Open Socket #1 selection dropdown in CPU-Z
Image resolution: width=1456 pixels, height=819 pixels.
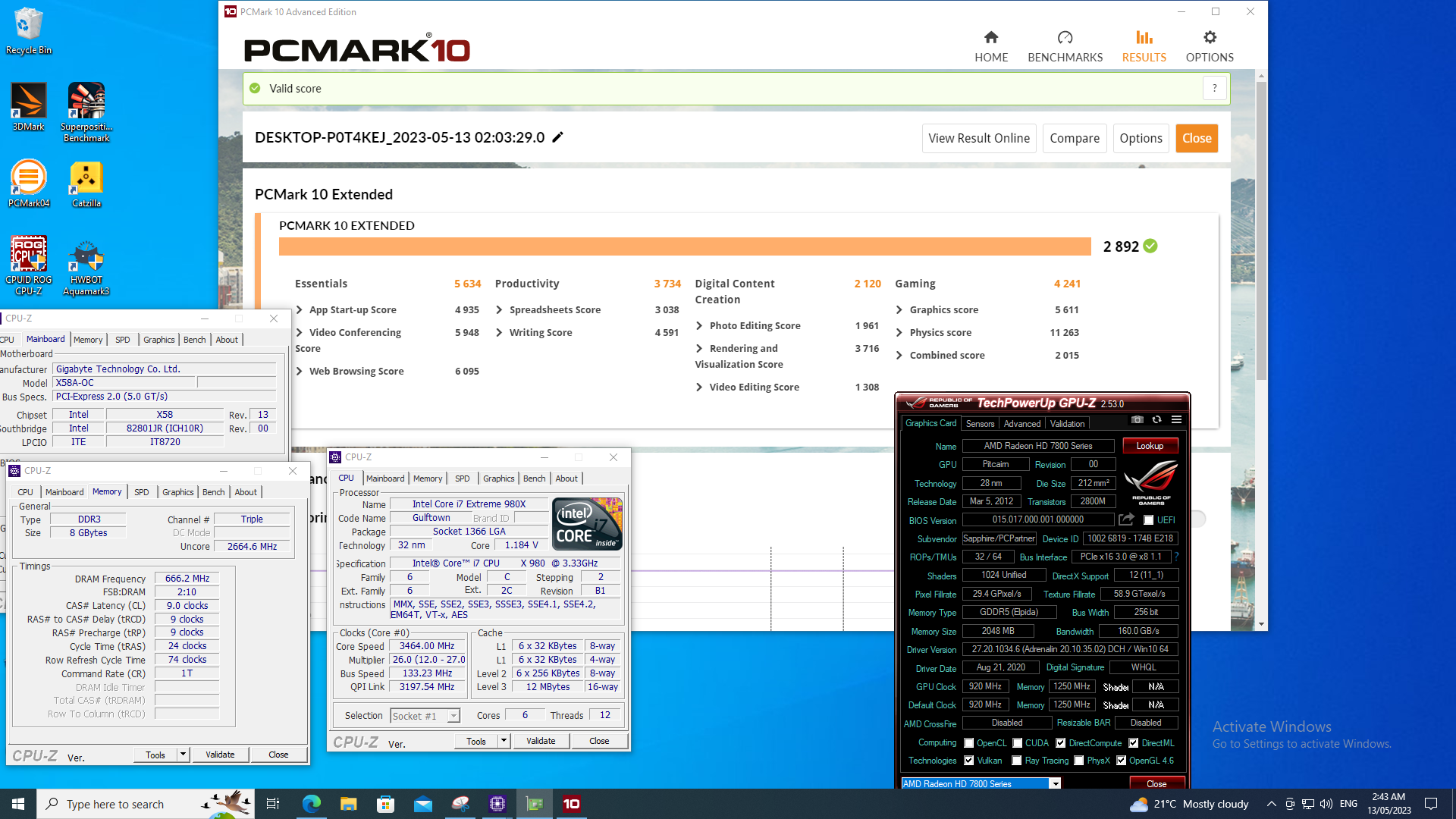coord(453,716)
